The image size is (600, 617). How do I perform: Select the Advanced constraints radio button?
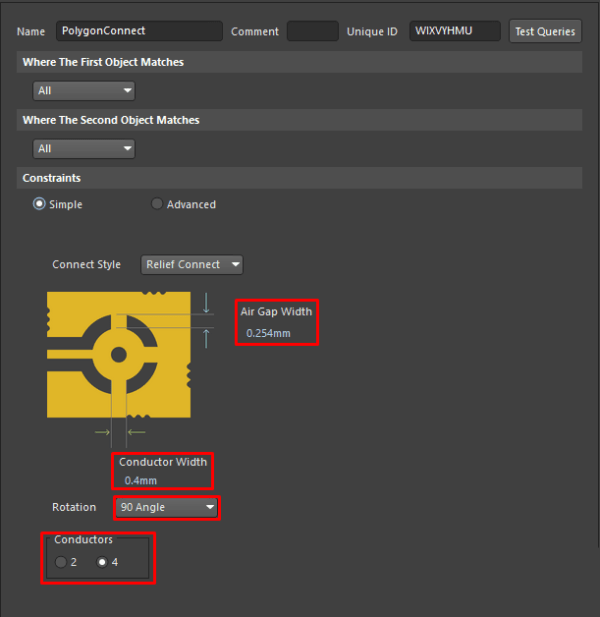157,204
